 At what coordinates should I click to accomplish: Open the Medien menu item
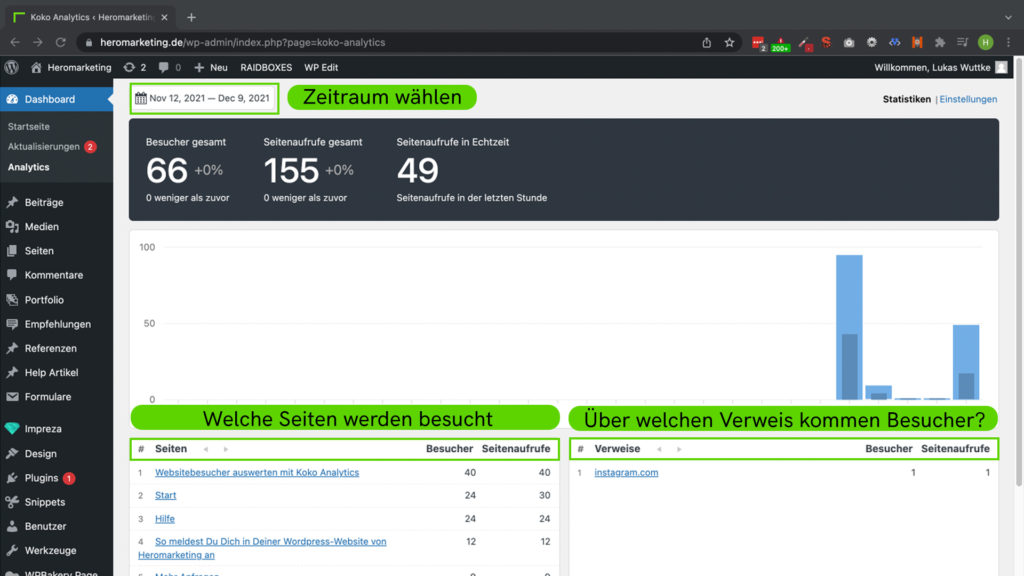pos(41,227)
